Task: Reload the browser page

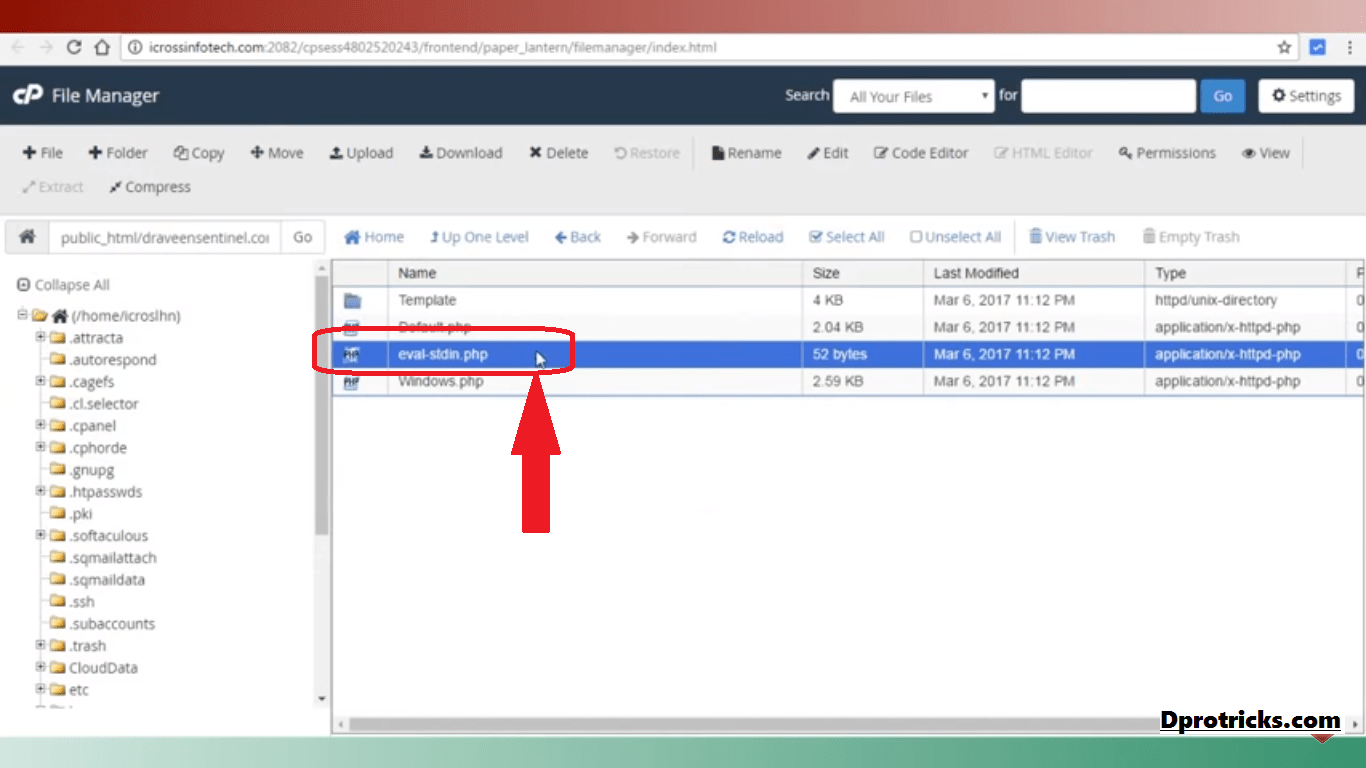Action: (x=74, y=47)
